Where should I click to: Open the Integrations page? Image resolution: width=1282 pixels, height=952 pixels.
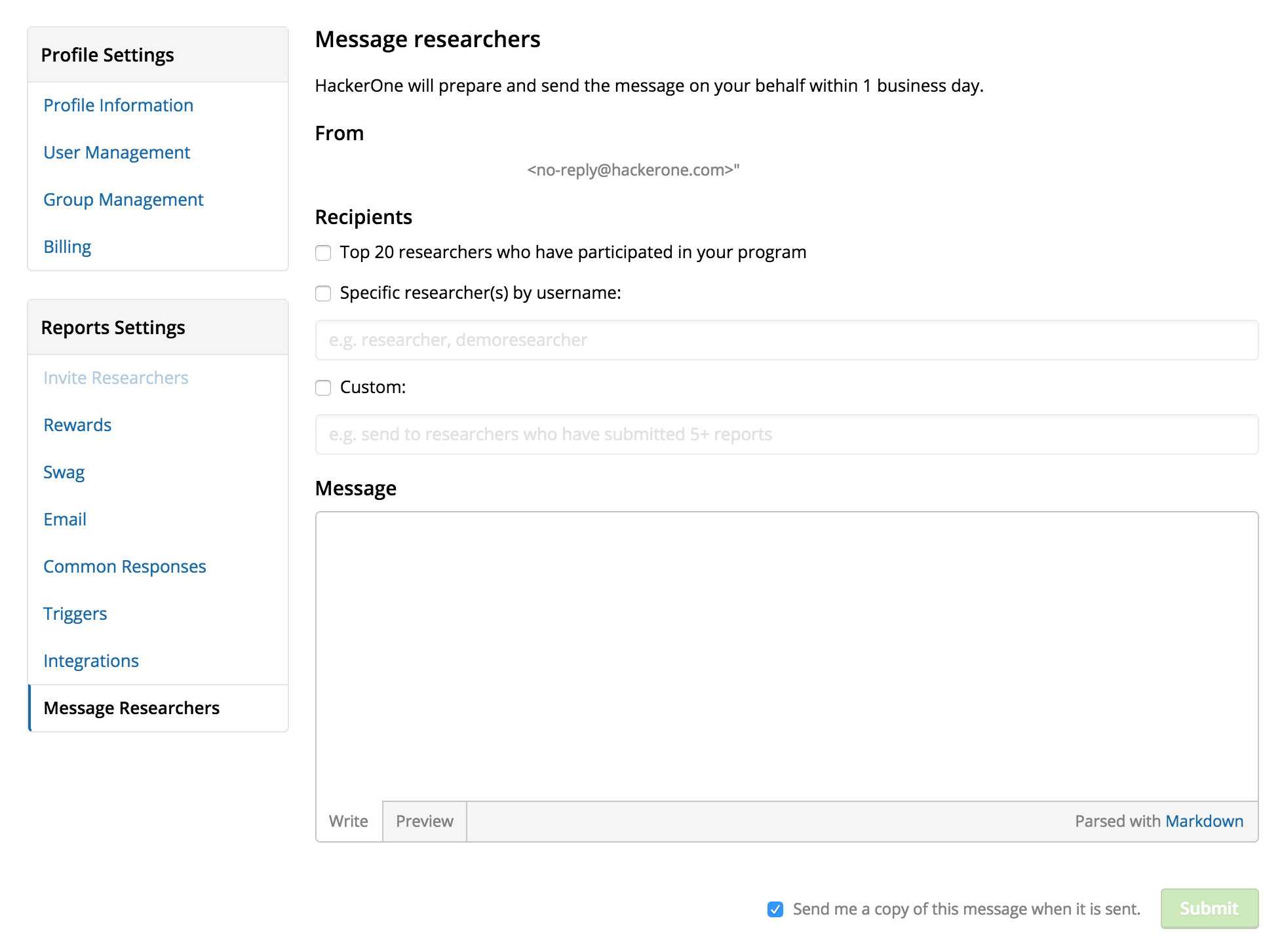pos(91,661)
